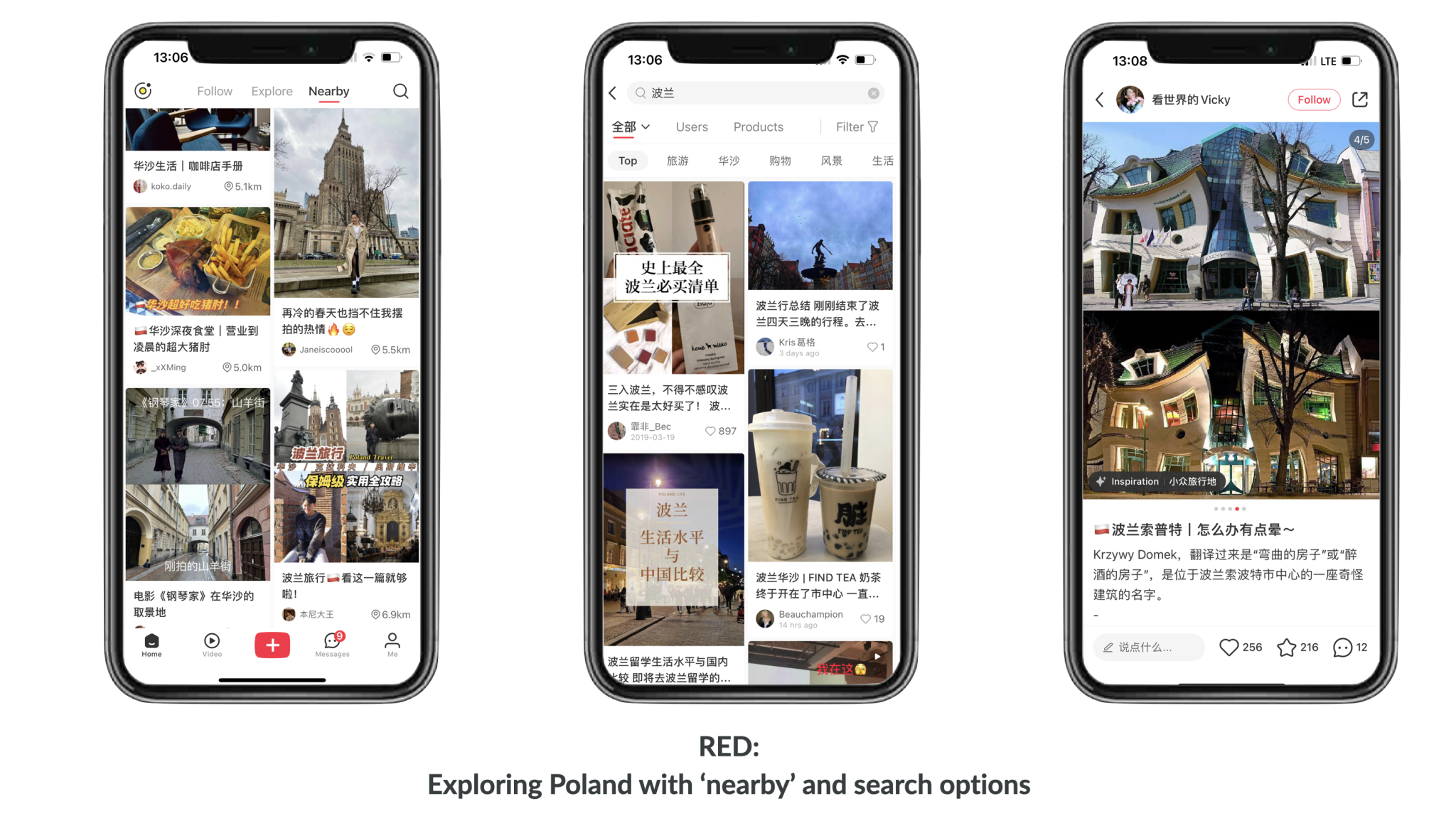The width and height of the screenshot is (1456, 816).
Task: Tap the Follow tab on home screen
Action: click(x=215, y=91)
